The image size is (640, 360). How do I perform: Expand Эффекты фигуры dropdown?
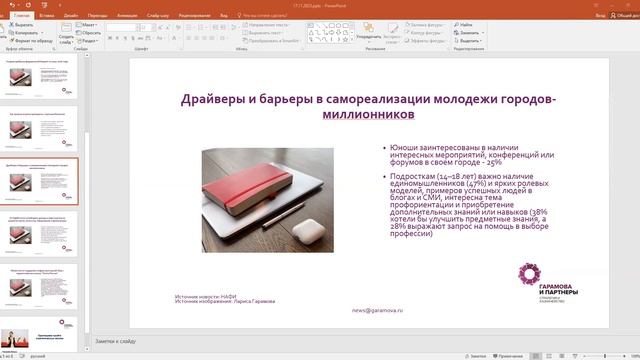425,41
